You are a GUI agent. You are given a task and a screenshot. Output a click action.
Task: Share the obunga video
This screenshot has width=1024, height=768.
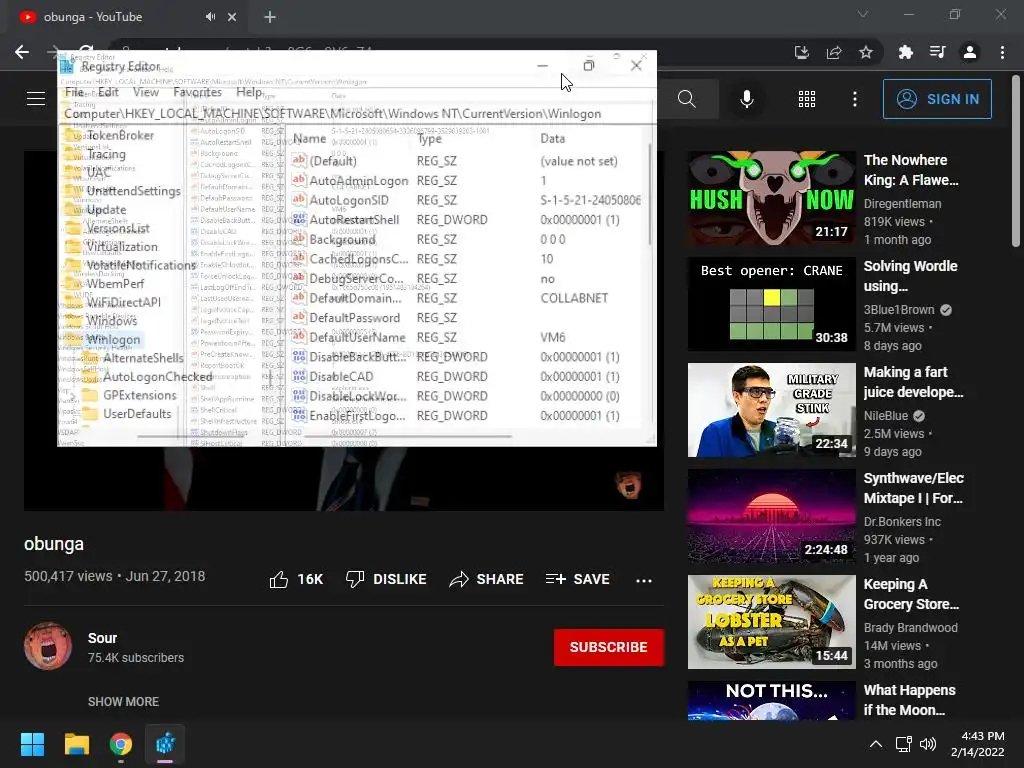point(486,579)
